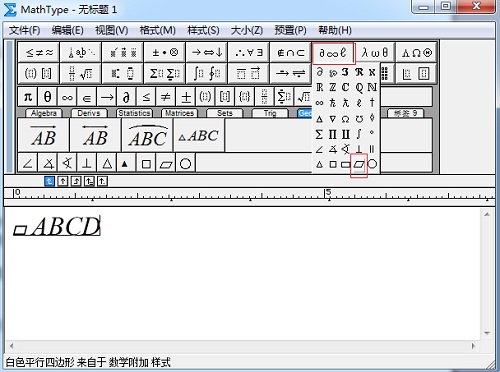The image size is (500, 372).
Task: Select center-aligned tab stop button
Action: click(x=63, y=181)
